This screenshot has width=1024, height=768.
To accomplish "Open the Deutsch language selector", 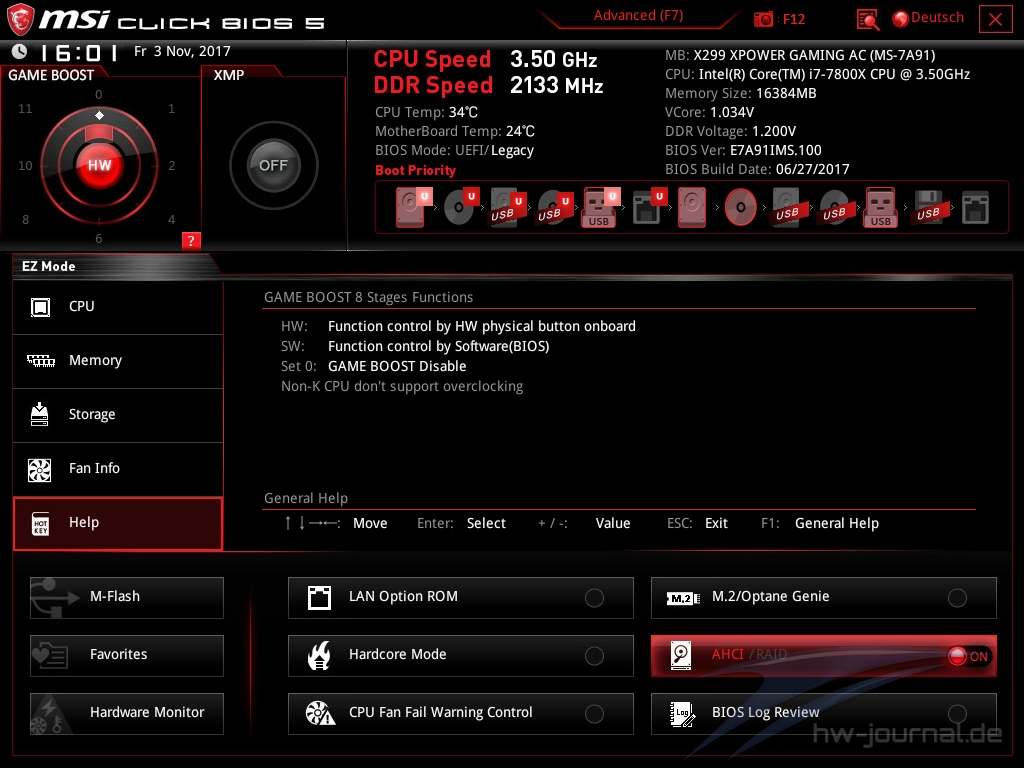I will coord(928,18).
